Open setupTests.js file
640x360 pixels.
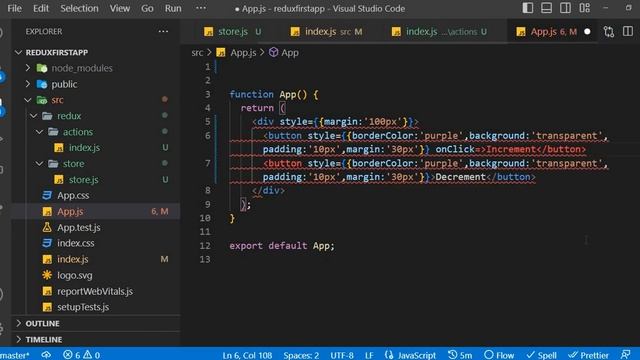point(83,307)
